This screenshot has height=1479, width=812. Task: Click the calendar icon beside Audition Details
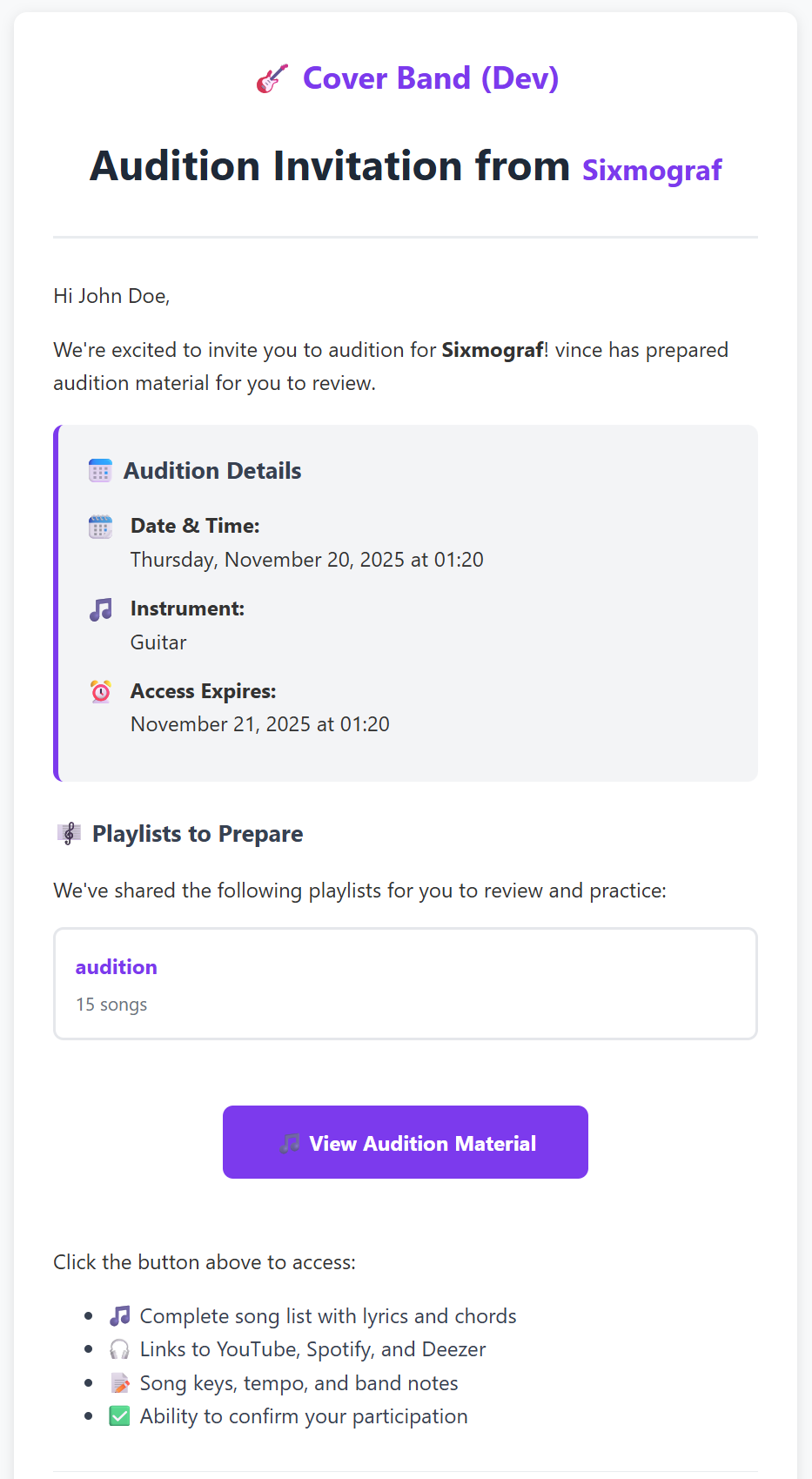[x=99, y=470]
